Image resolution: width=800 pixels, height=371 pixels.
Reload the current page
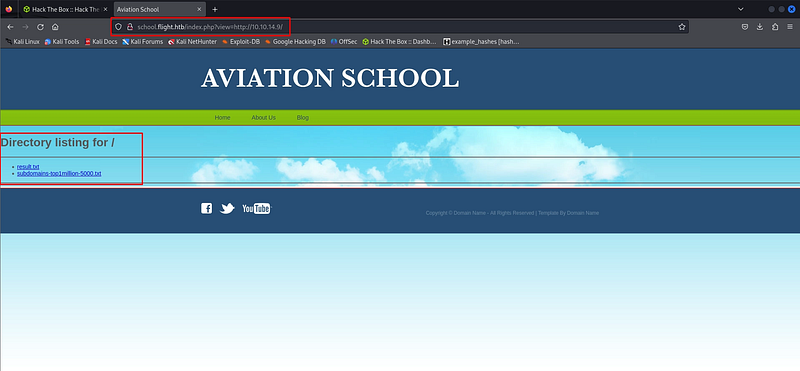[x=40, y=27]
